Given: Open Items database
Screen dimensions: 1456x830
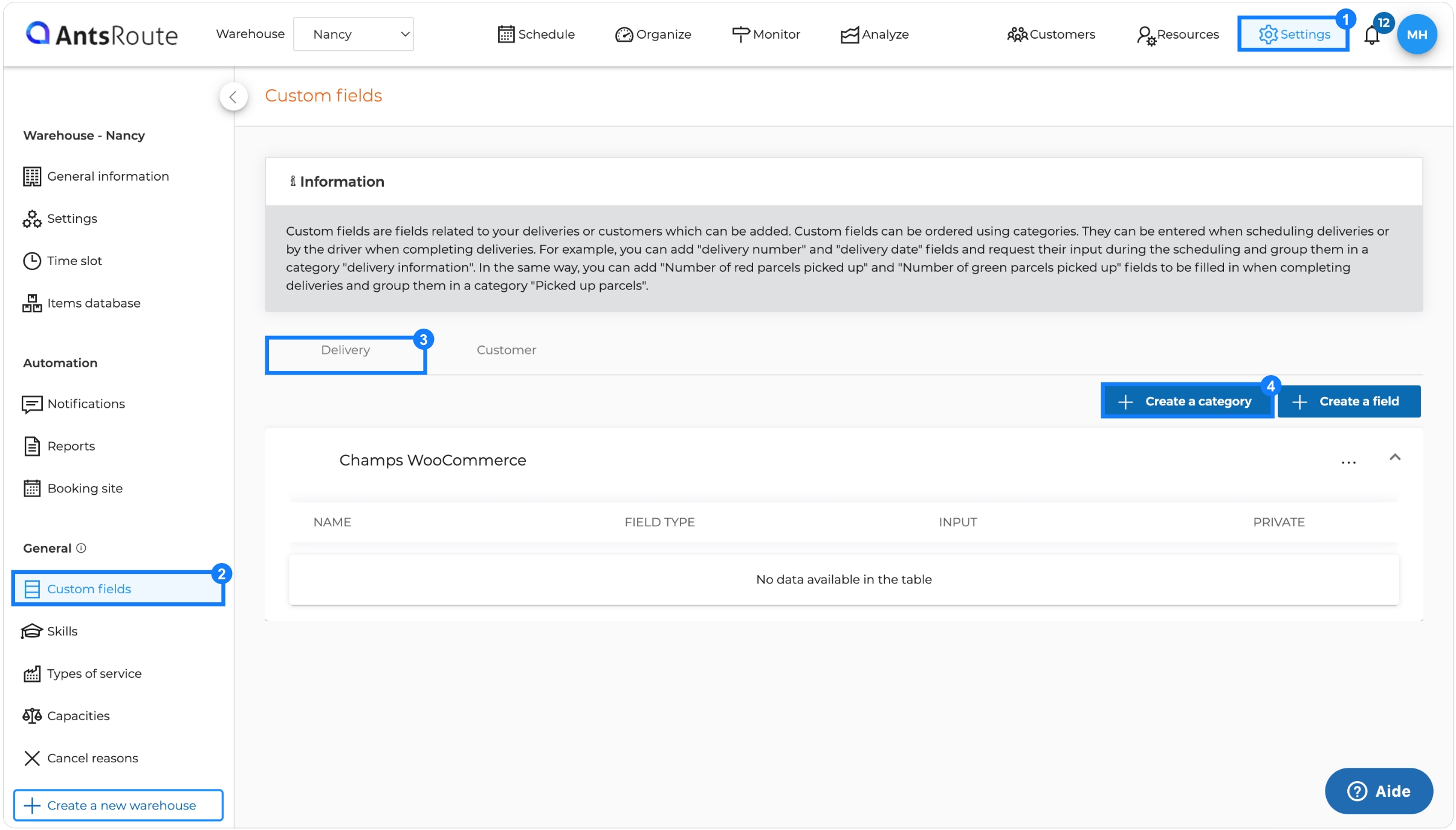Looking at the screenshot, I should (x=82, y=303).
